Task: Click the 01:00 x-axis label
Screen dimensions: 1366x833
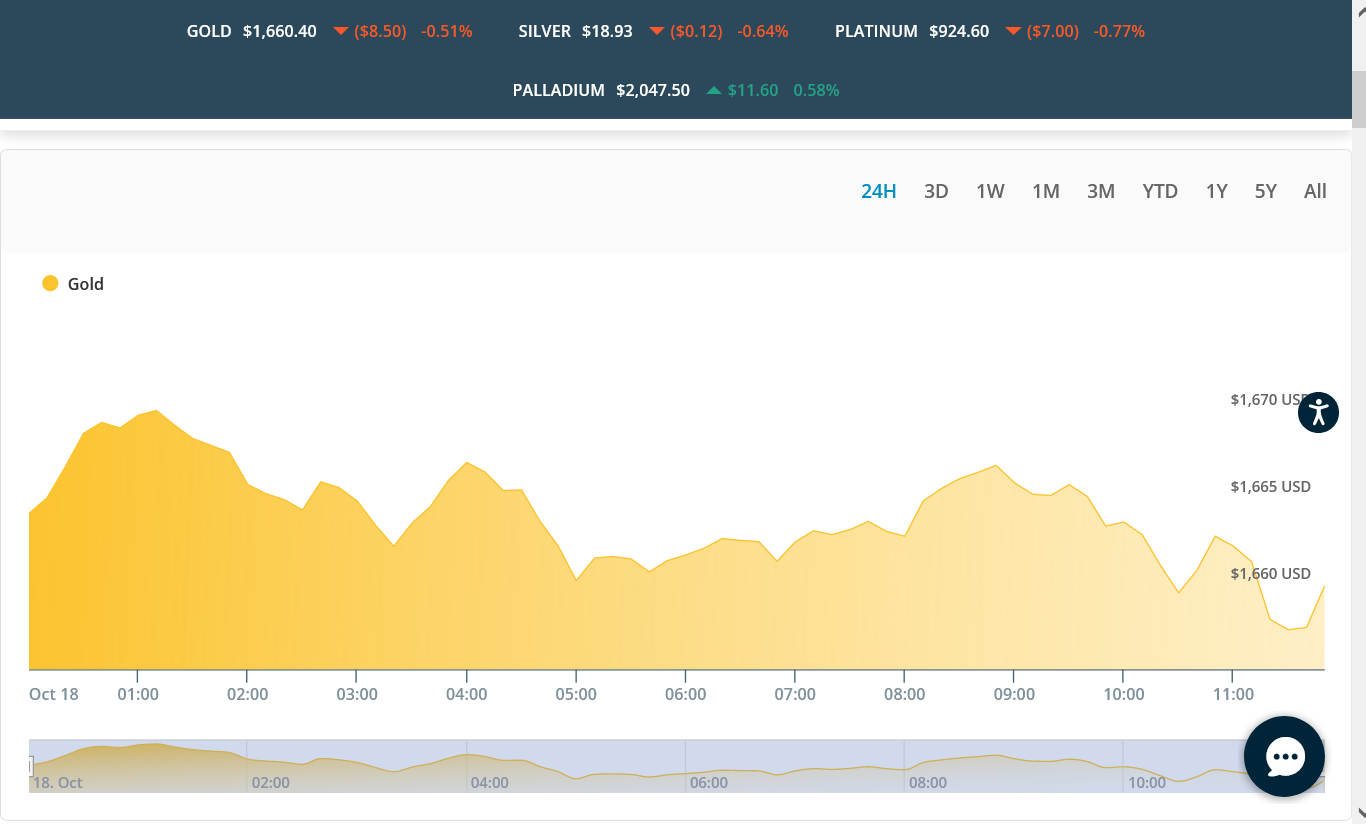Action: tap(138, 694)
